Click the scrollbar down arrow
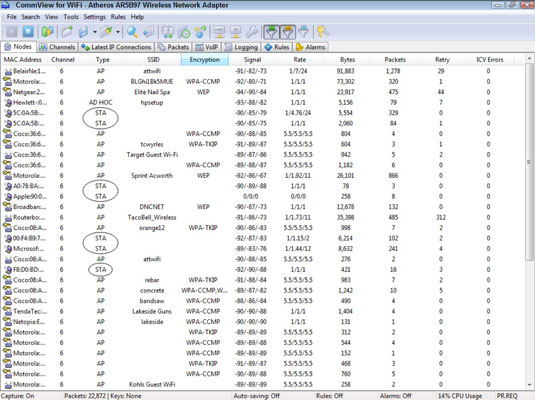 coord(529,385)
